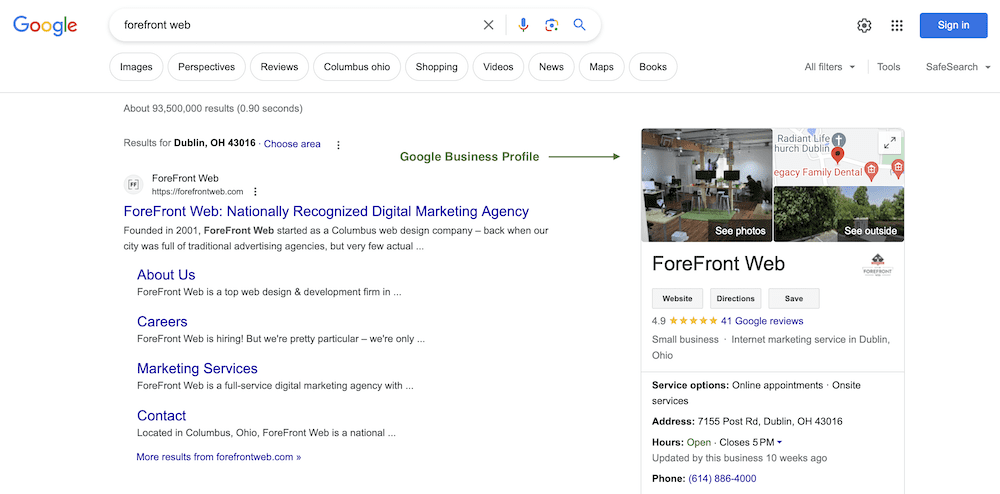Click the Save button in business profile

[794, 298]
